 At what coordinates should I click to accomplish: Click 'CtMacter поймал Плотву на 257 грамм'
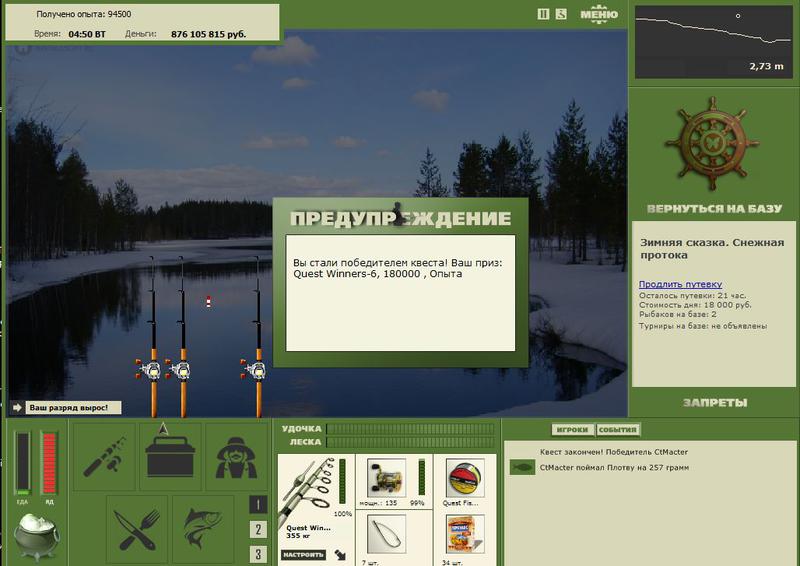[614, 467]
